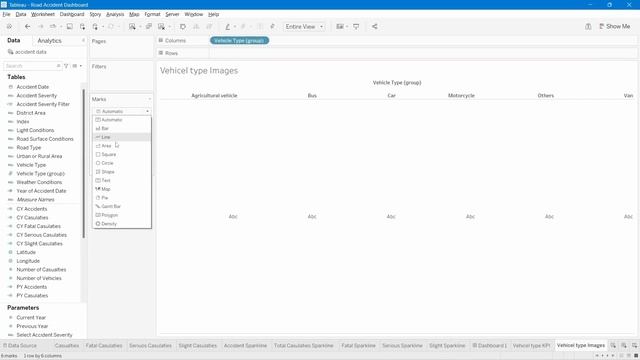Select Line from the marks list
This screenshot has width=640, height=360.
point(122,137)
